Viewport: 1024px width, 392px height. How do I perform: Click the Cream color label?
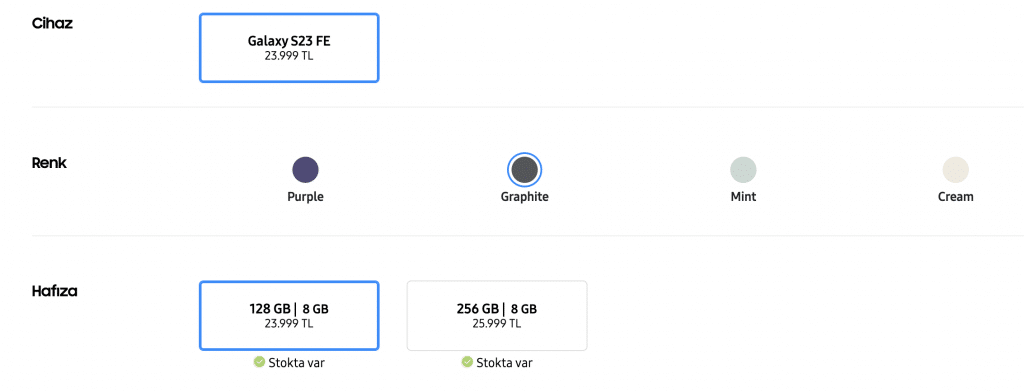point(955,197)
